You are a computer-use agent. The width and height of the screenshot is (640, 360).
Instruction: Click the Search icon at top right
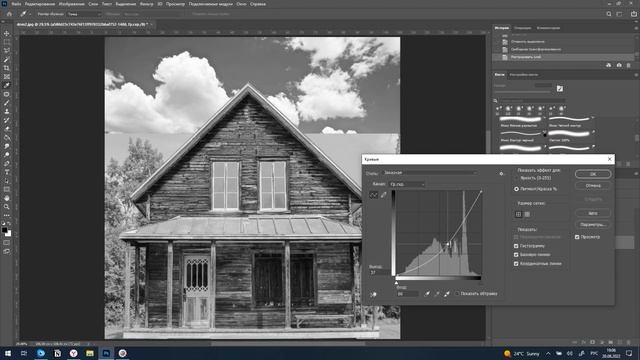(609, 14)
